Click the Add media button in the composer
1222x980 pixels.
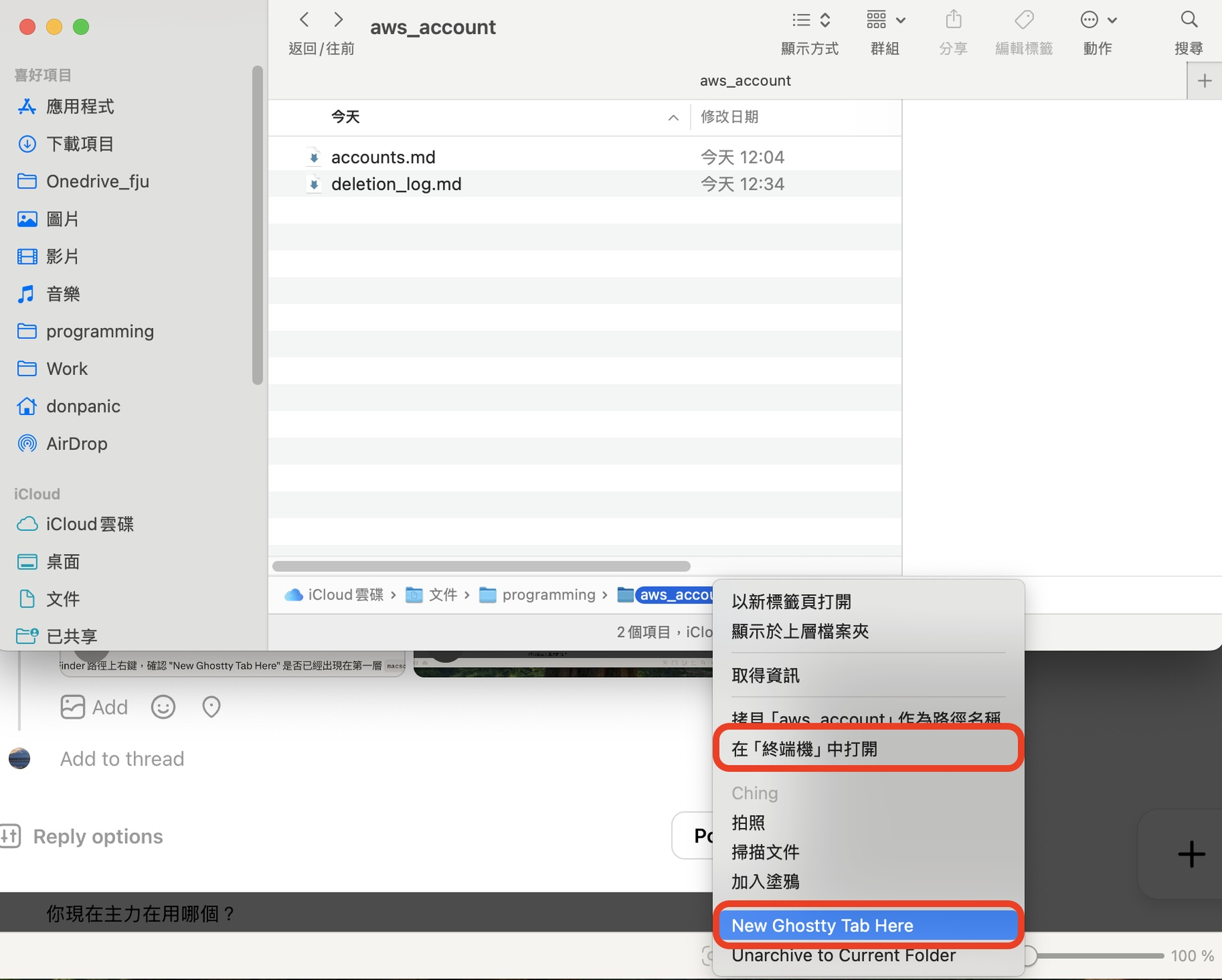94,707
